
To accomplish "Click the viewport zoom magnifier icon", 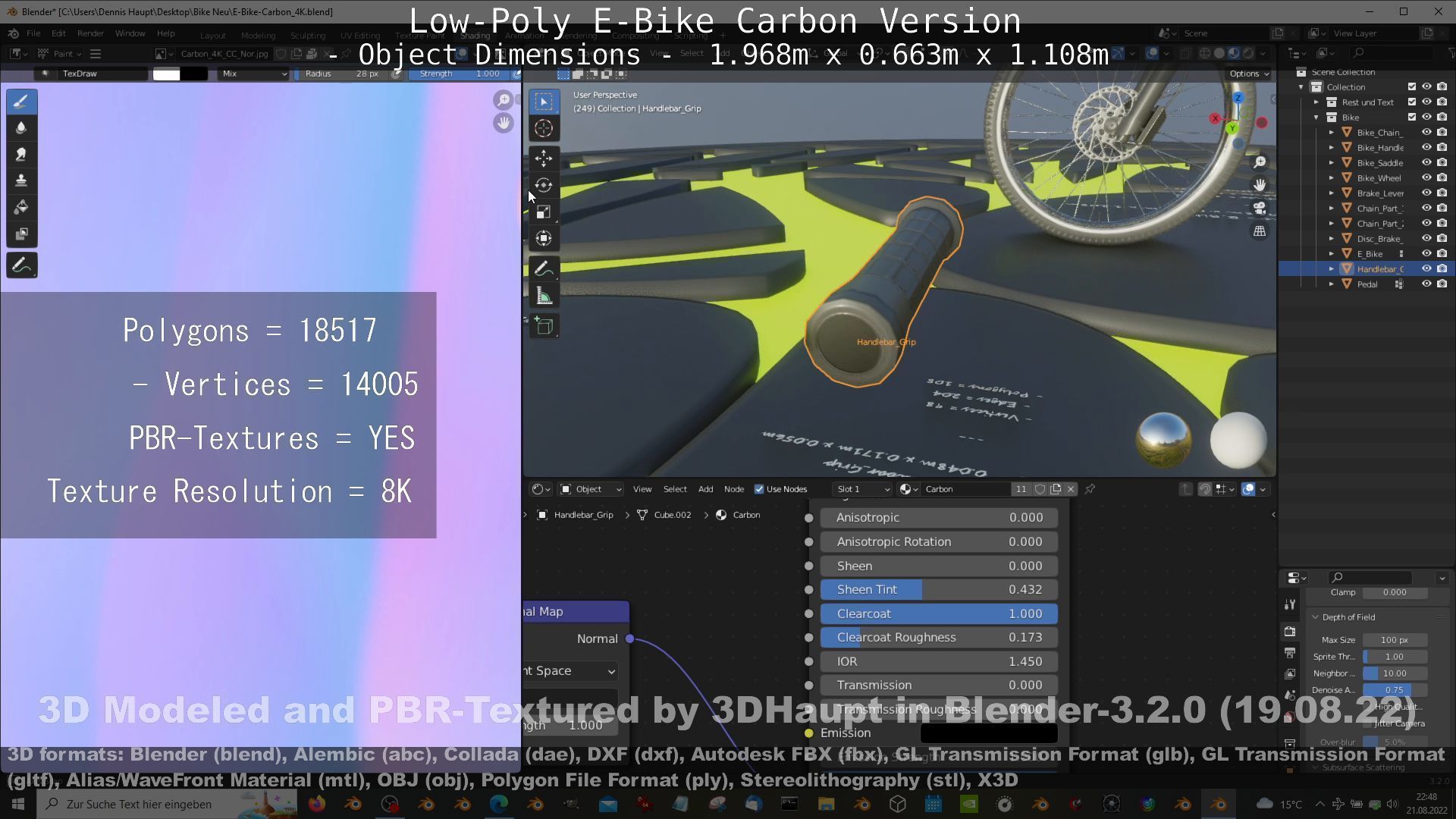I will (1260, 162).
